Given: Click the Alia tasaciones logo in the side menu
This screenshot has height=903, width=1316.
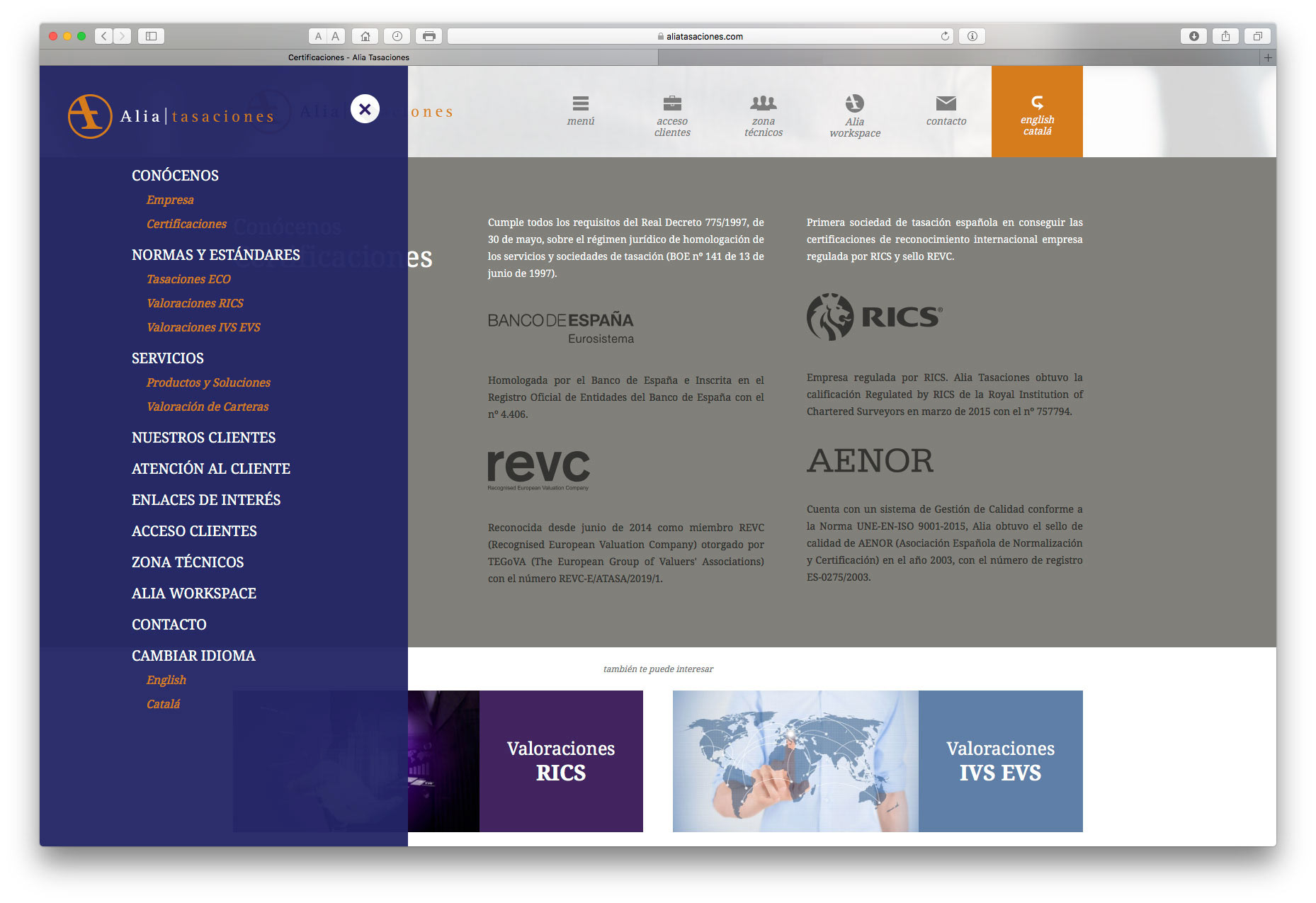Looking at the screenshot, I should click(x=171, y=116).
